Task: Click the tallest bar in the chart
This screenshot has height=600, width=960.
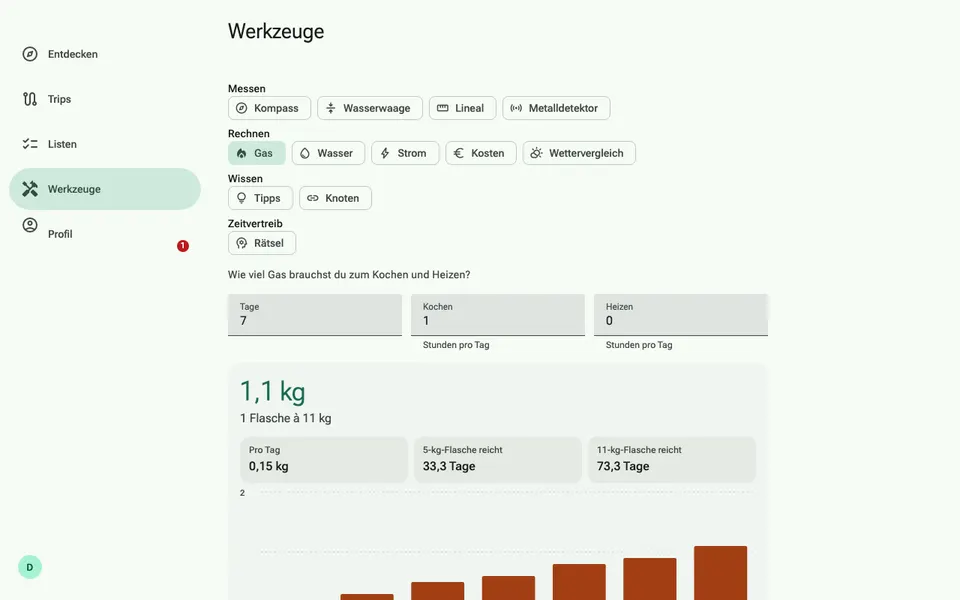Action: tap(720, 573)
